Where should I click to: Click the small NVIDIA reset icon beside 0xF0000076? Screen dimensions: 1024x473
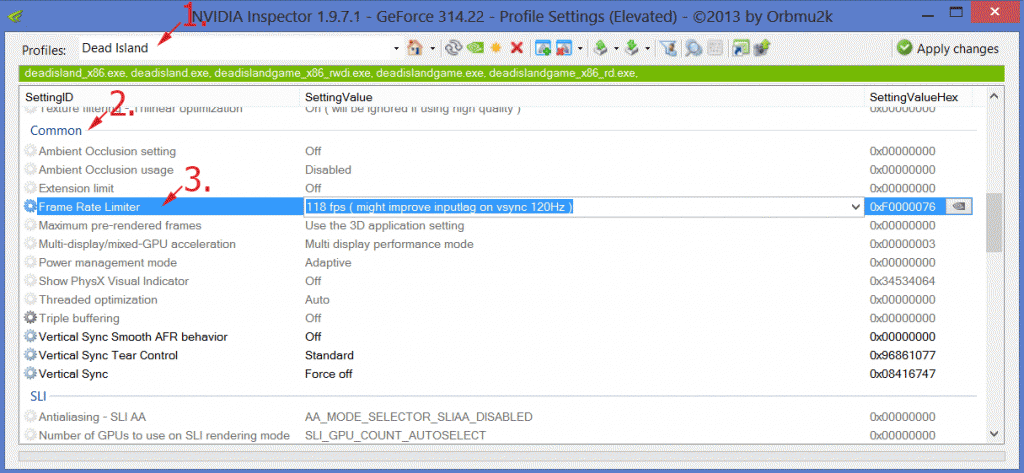pyautogui.click(x=958, y=206)
